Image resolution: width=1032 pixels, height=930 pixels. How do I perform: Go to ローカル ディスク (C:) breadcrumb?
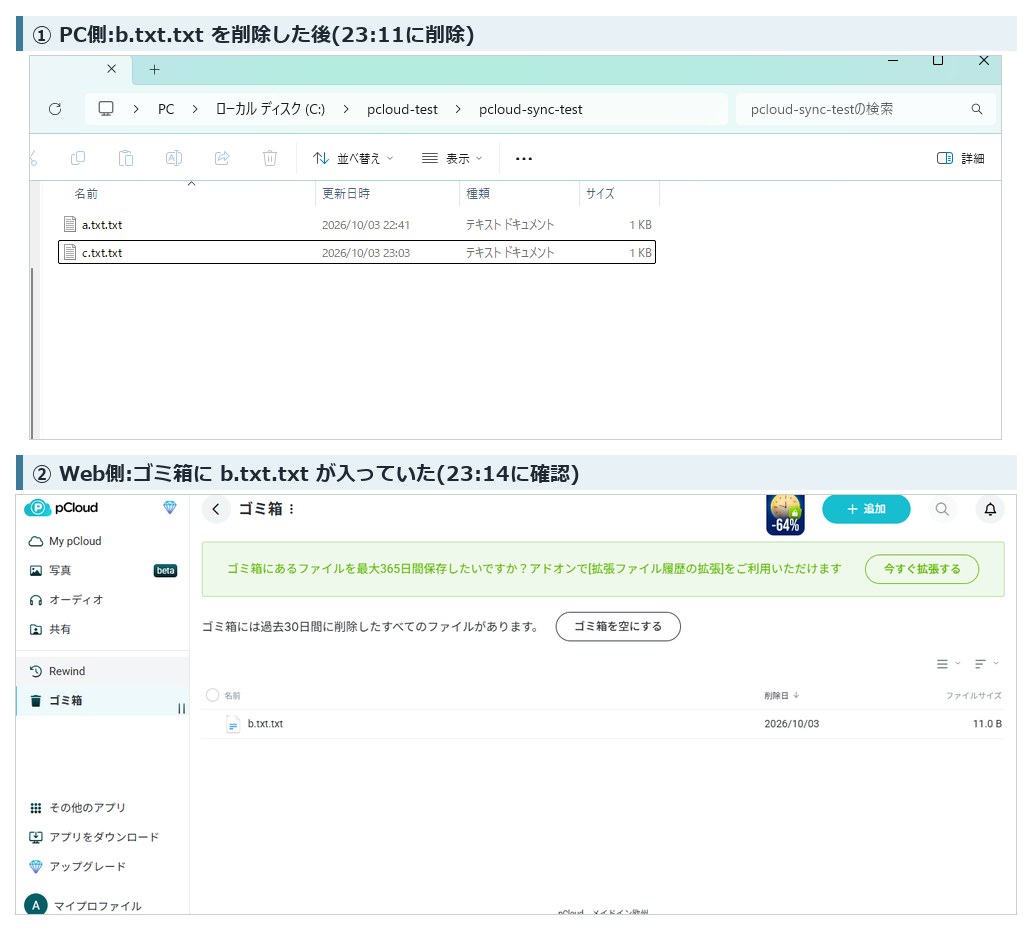(x=271, y=109)
